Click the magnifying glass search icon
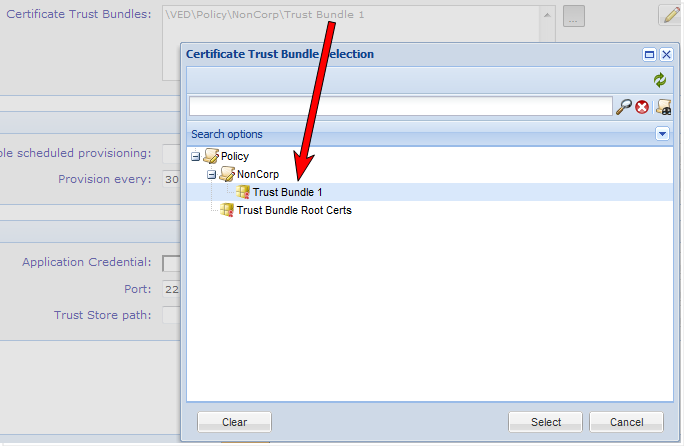The height and width of the screenshot is (446, 684). (624, 106)
